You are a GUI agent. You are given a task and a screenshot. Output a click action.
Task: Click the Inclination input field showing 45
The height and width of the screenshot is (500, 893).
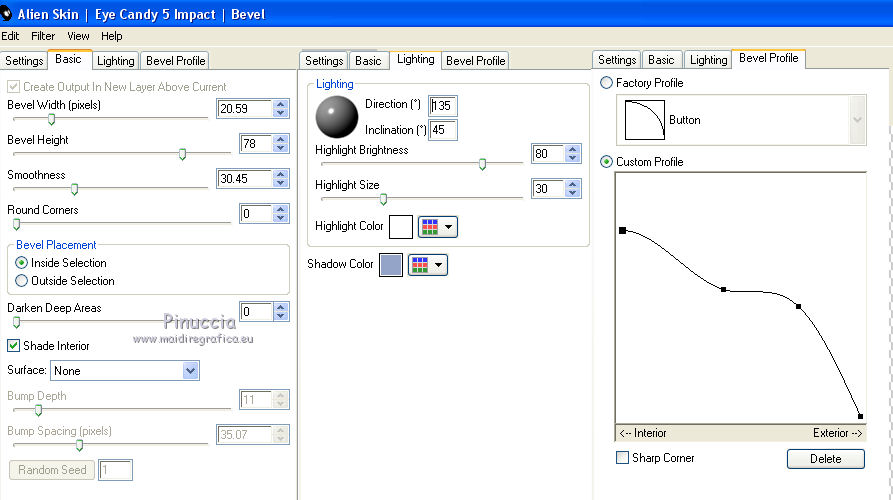[443, 130]
